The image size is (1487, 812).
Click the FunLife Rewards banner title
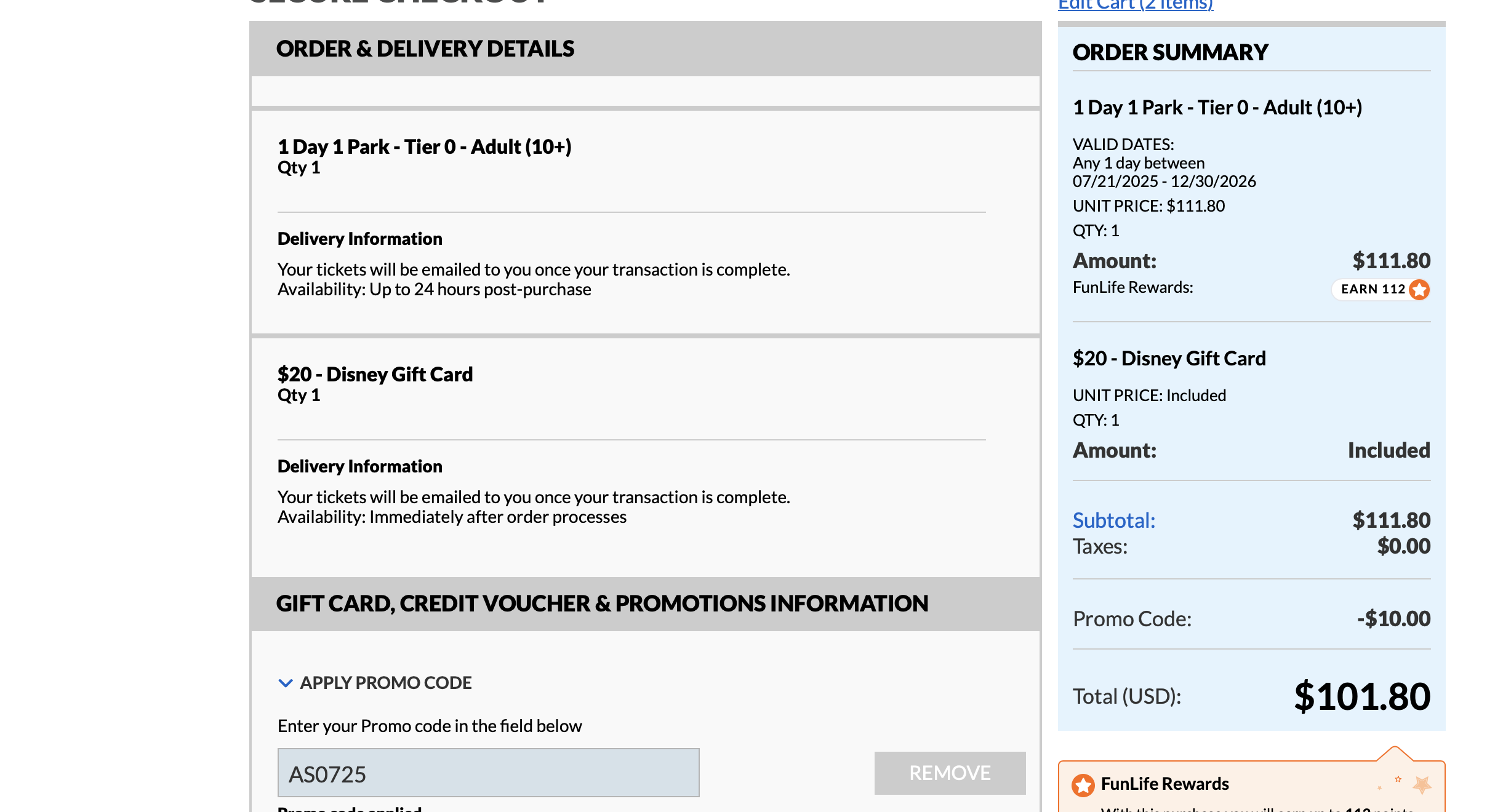click(x=1164, y=784)
